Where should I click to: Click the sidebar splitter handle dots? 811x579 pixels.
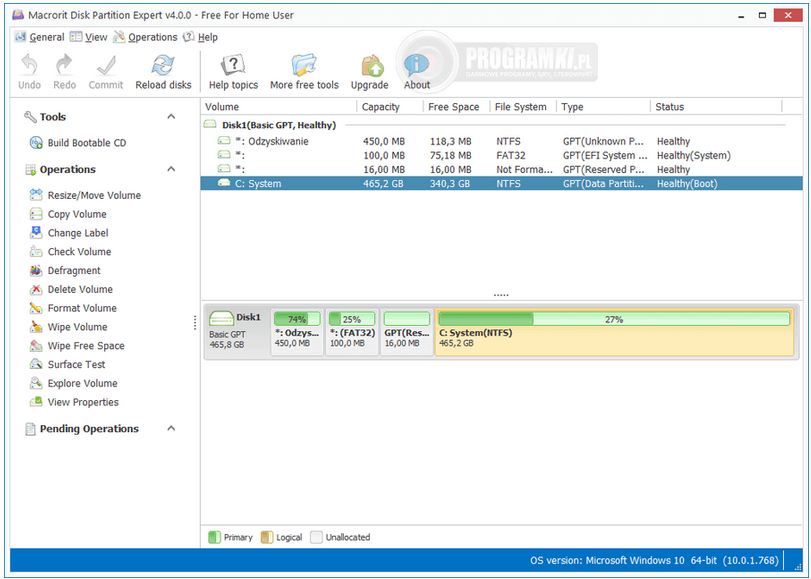coord(195,322)
